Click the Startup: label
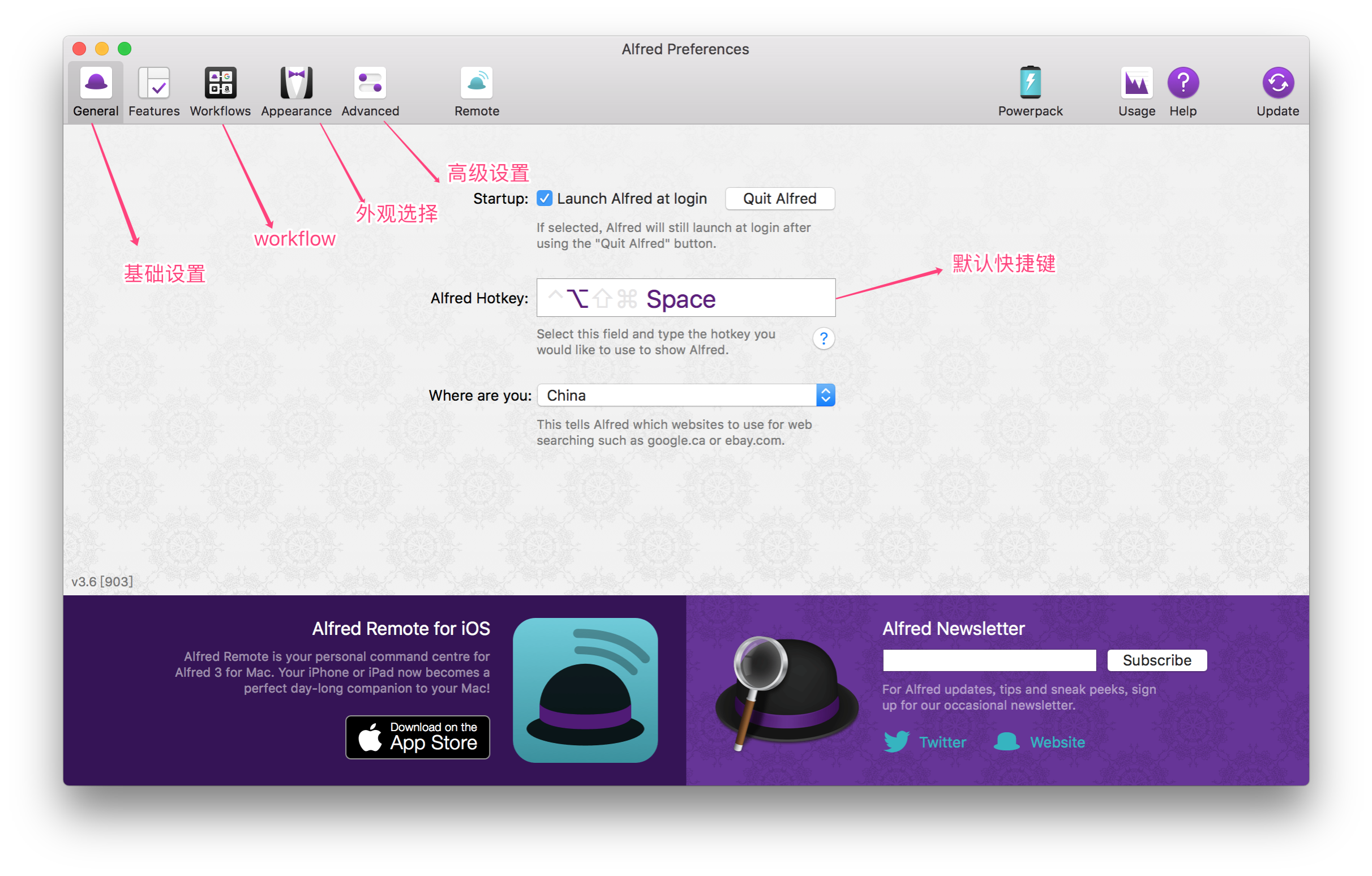The image size is (1372, 876). (501, 199)
